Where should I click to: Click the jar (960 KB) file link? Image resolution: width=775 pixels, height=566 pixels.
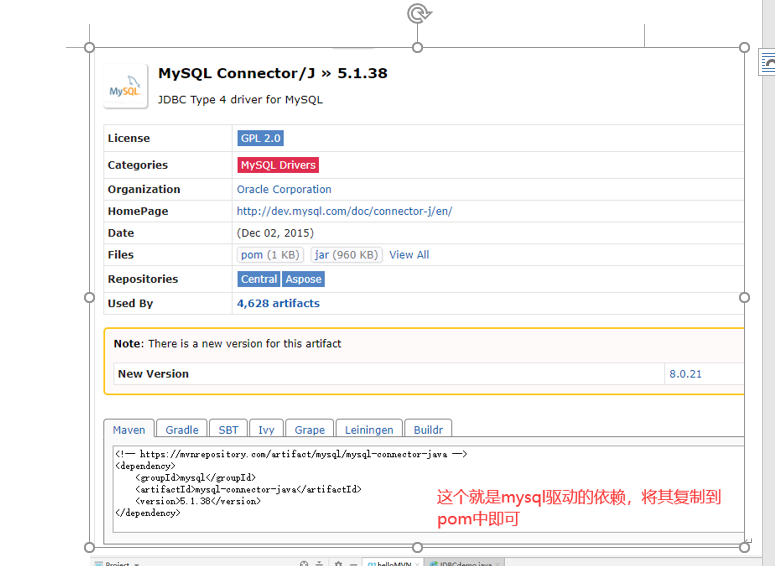346,255
